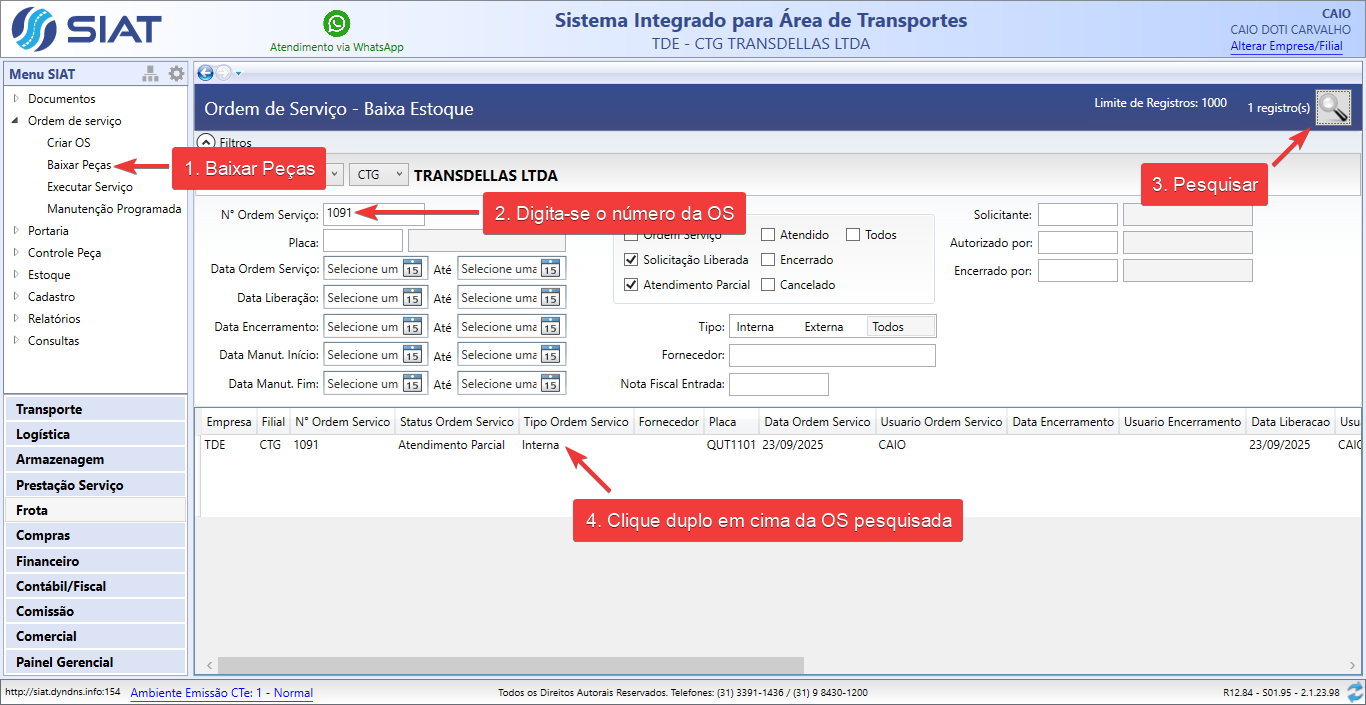The image size is (1366, 705).
Task: Expand the Estoque tree node
Action: (x=16, y=275)
